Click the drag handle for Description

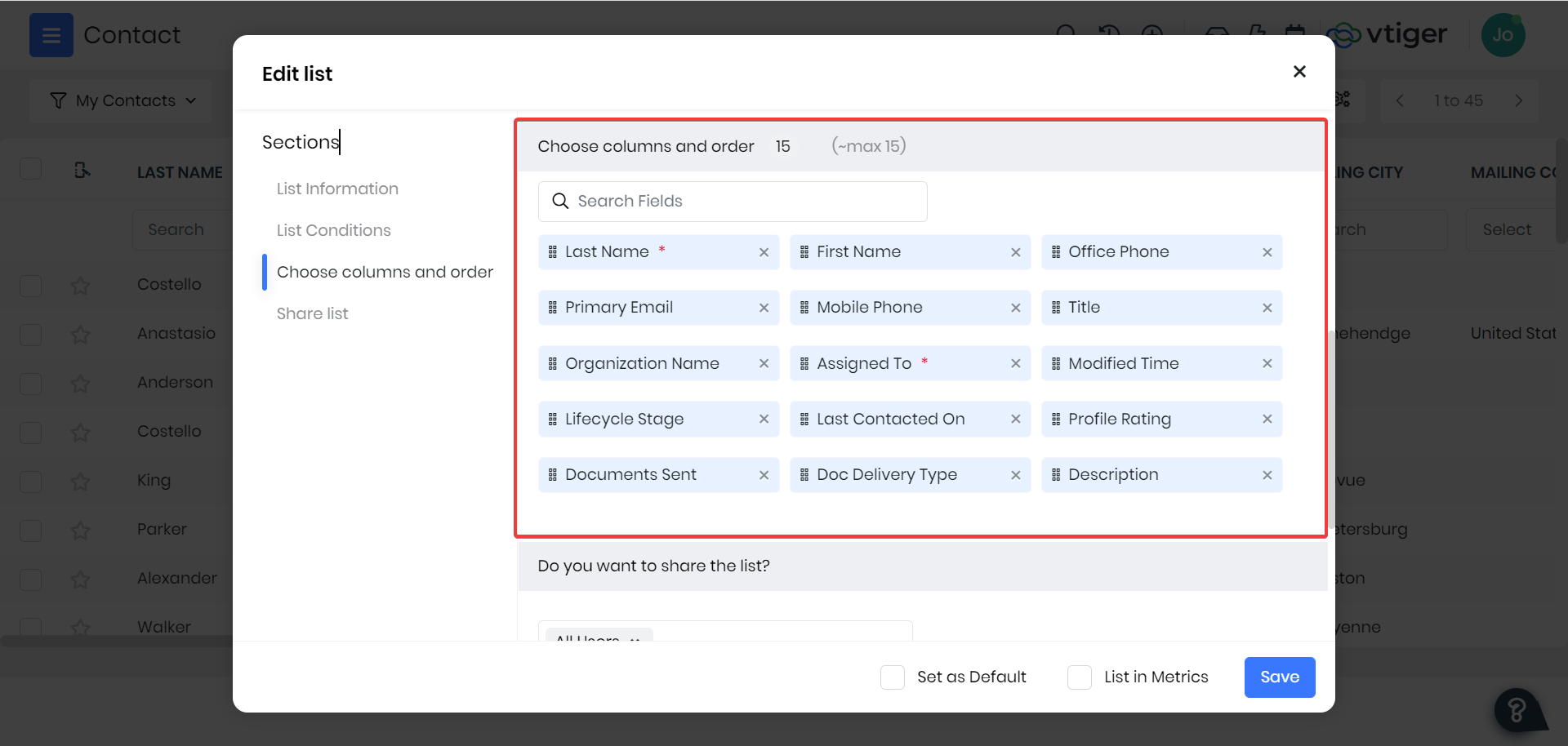click(1056, 475)
